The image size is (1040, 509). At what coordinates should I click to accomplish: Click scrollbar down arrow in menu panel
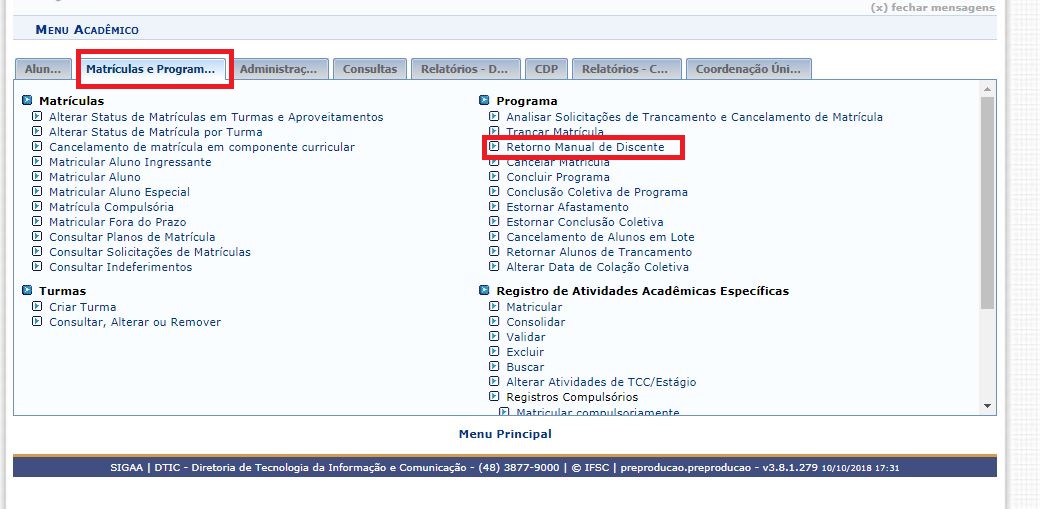coord(988,406)
